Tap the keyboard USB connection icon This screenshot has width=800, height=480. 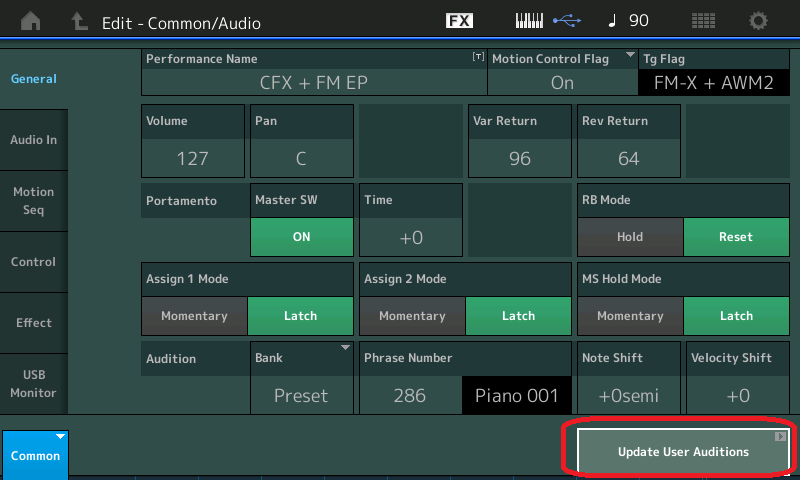pyautogui.click(x=547, y=21)
